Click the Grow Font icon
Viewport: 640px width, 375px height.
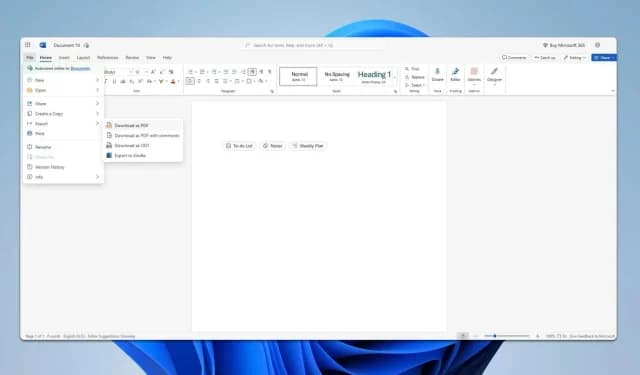click(x=153, y=72)
